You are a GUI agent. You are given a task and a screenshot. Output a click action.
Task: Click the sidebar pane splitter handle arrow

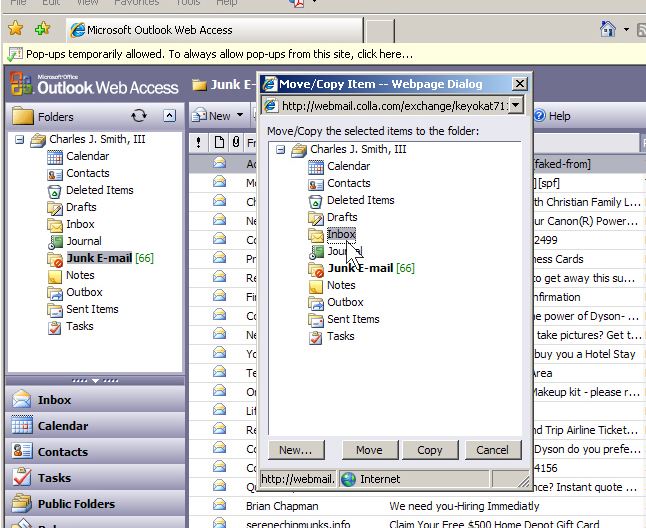pos(95,381)
